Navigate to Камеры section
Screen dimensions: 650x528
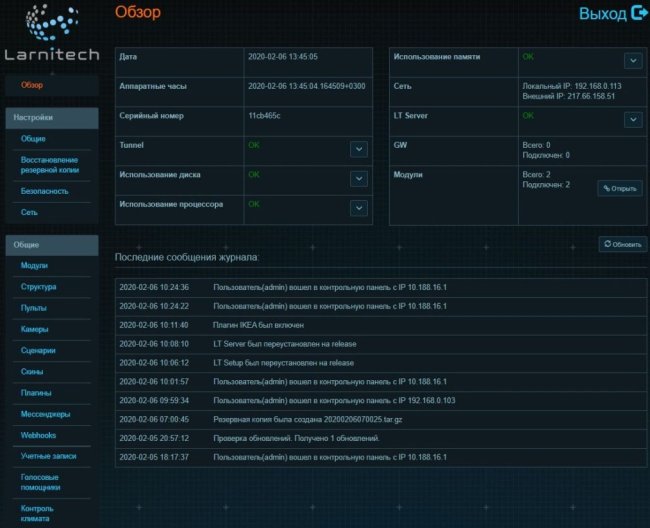(34, 329)
